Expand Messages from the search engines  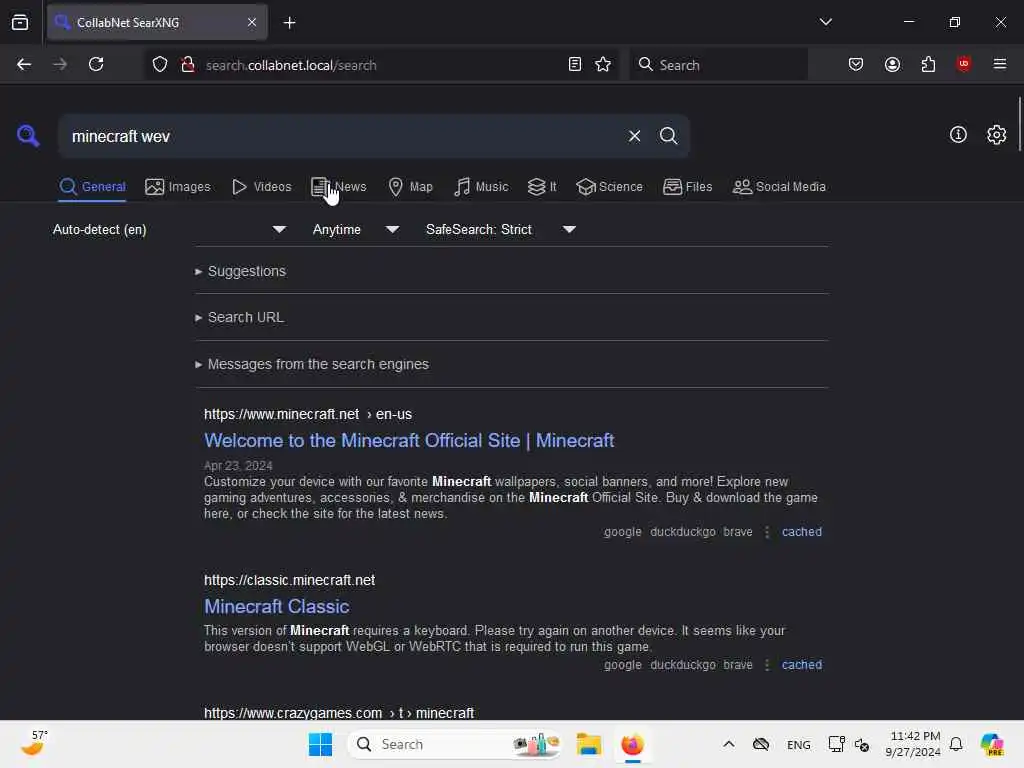coord(312,364)
